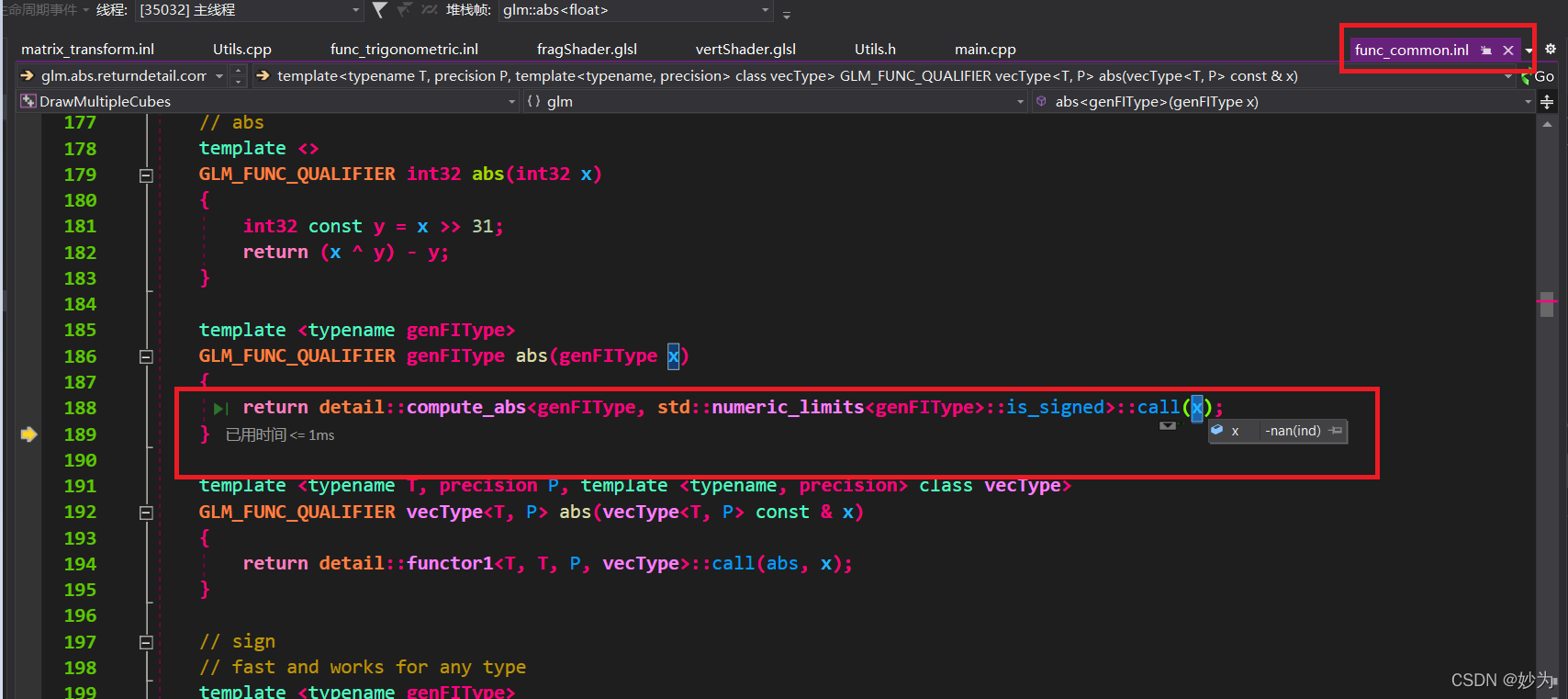Open the func_trigonometric.inl tab
The width and height of the screenshot is (1568, 699).
point(404,50)
